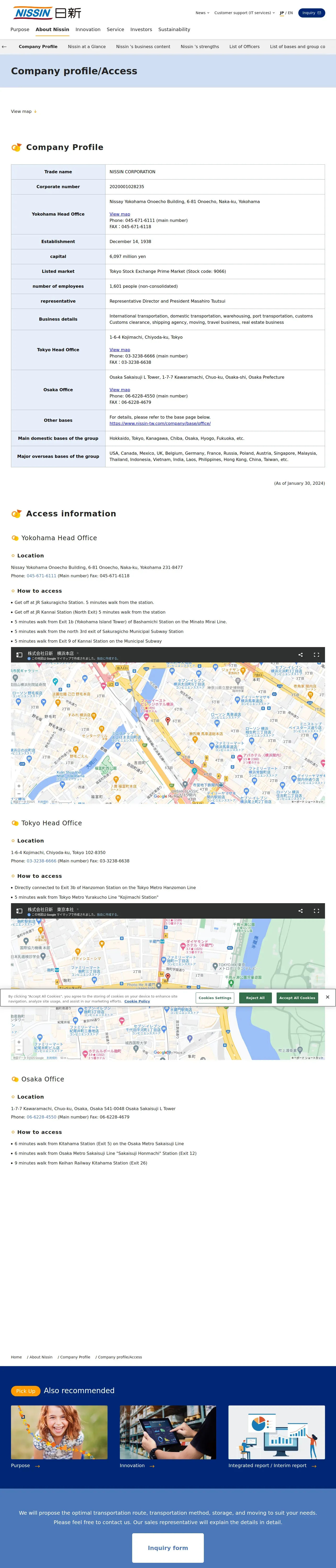Switch language to JP
The width and height of the screenshot is (336, 1568).
tap(282, 13)
